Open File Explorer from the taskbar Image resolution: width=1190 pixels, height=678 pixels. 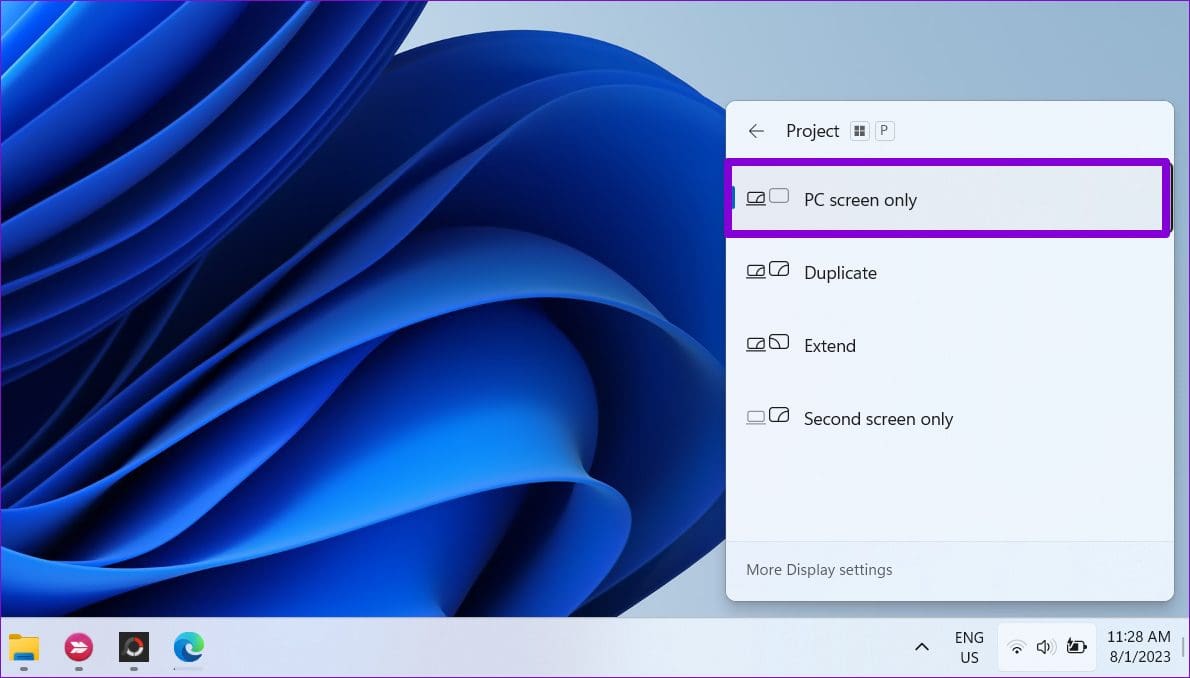click(24, 650)
